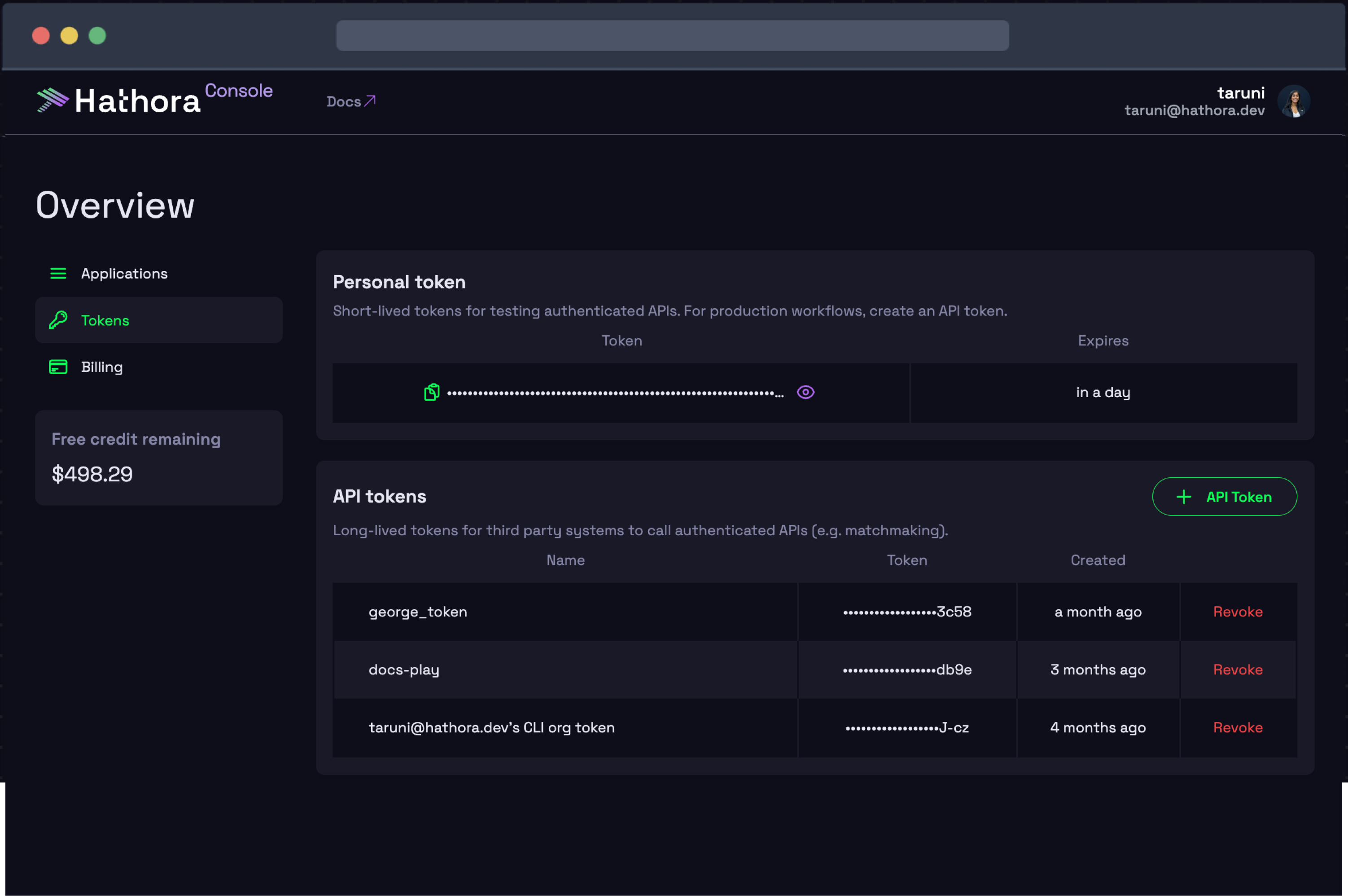Click the 'a month ago' created cell
This screenshot has width=1348, height=896.
(1098, 612)
